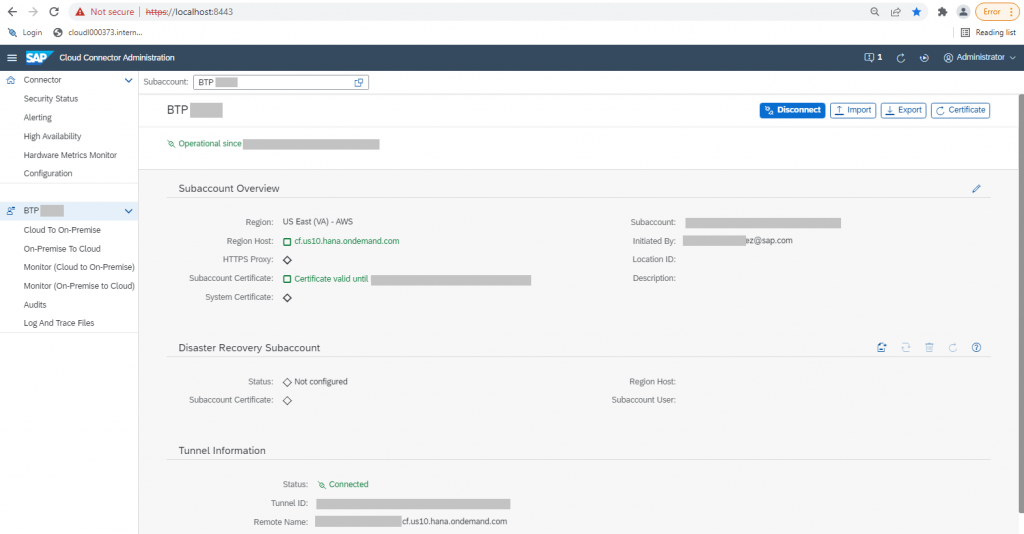Click the bookmark star icon

click(x=916, y=12)
